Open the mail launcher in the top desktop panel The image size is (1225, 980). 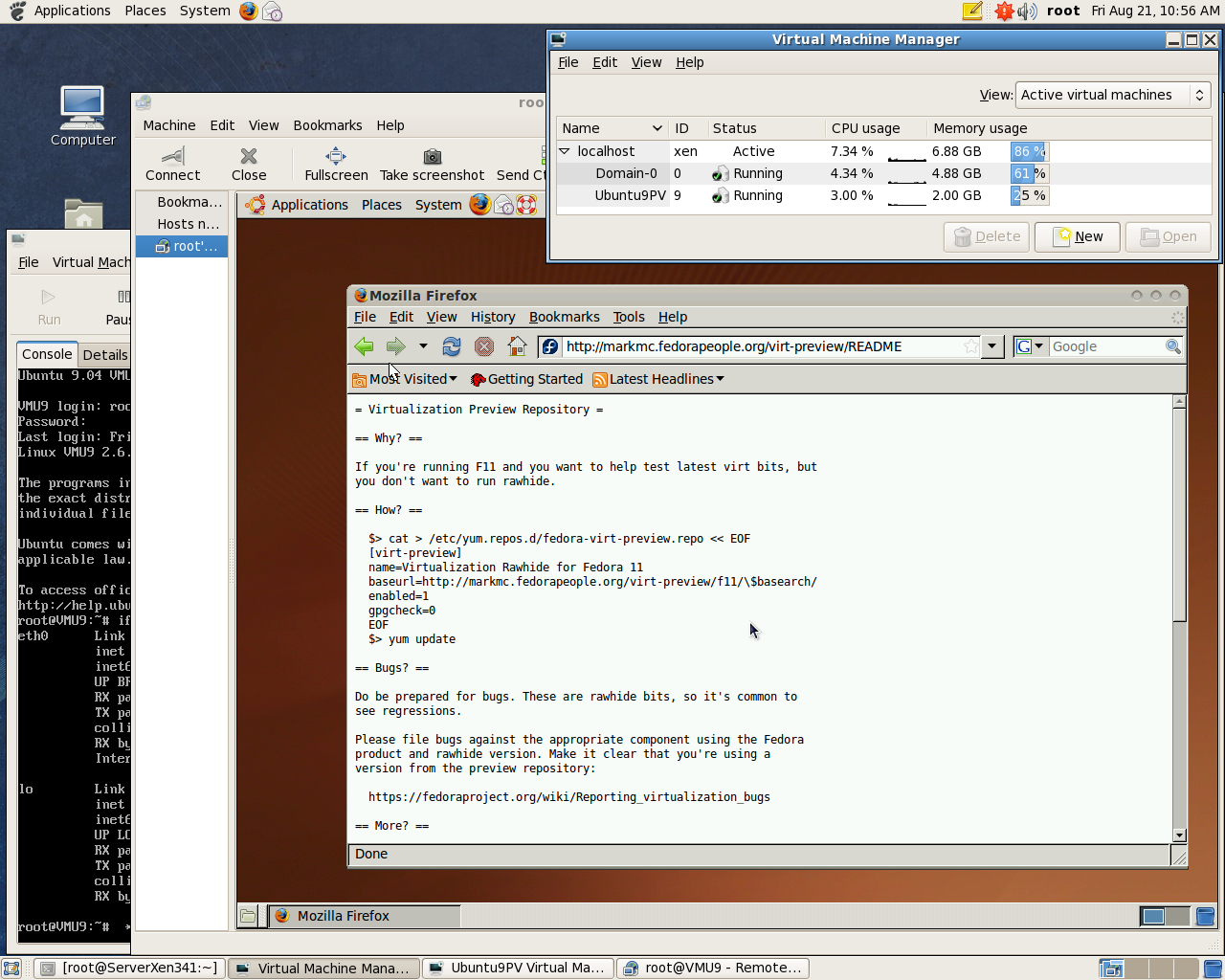click(x=272, y=11)
